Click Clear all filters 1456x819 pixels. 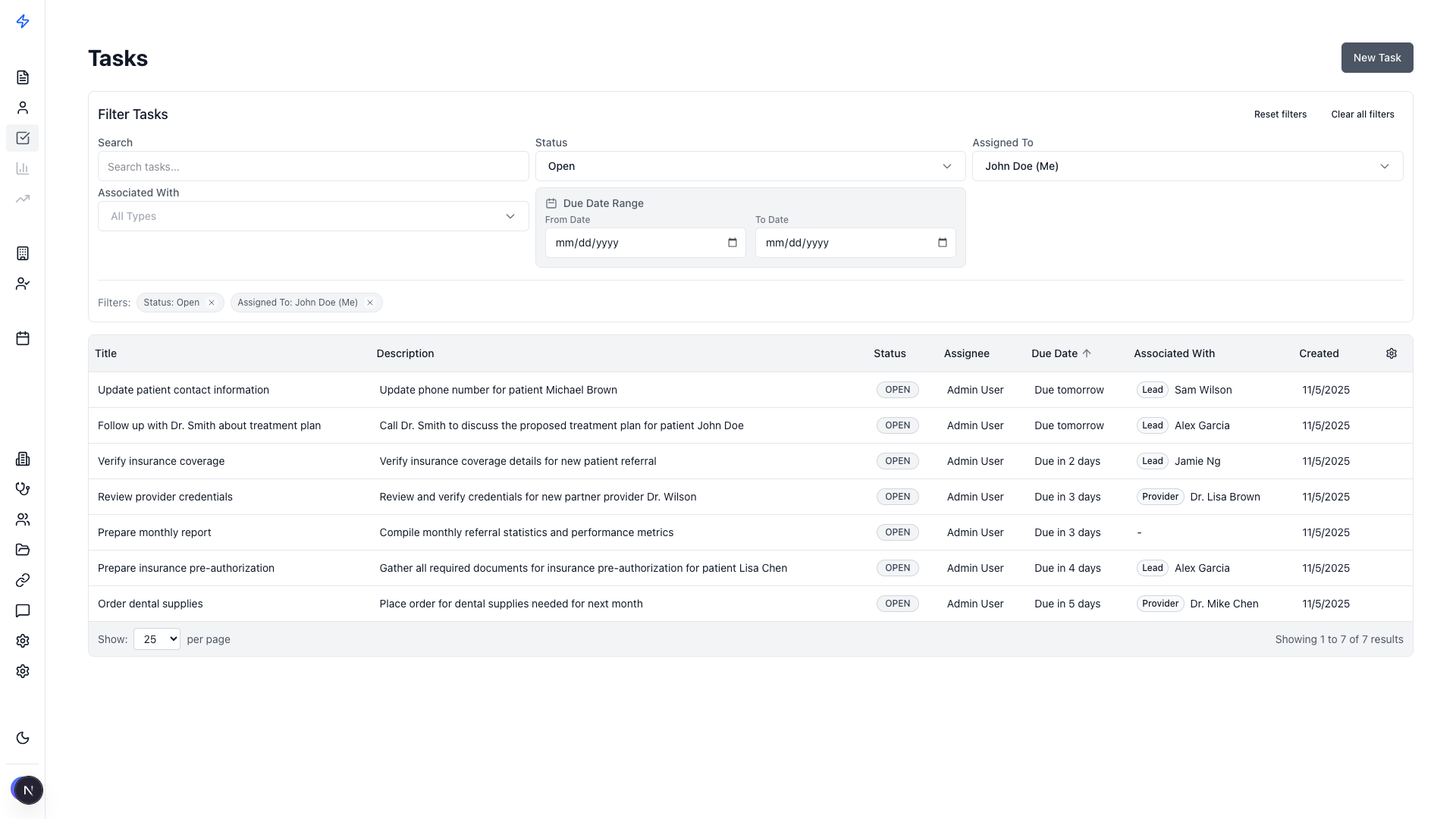click(1362, 114)
